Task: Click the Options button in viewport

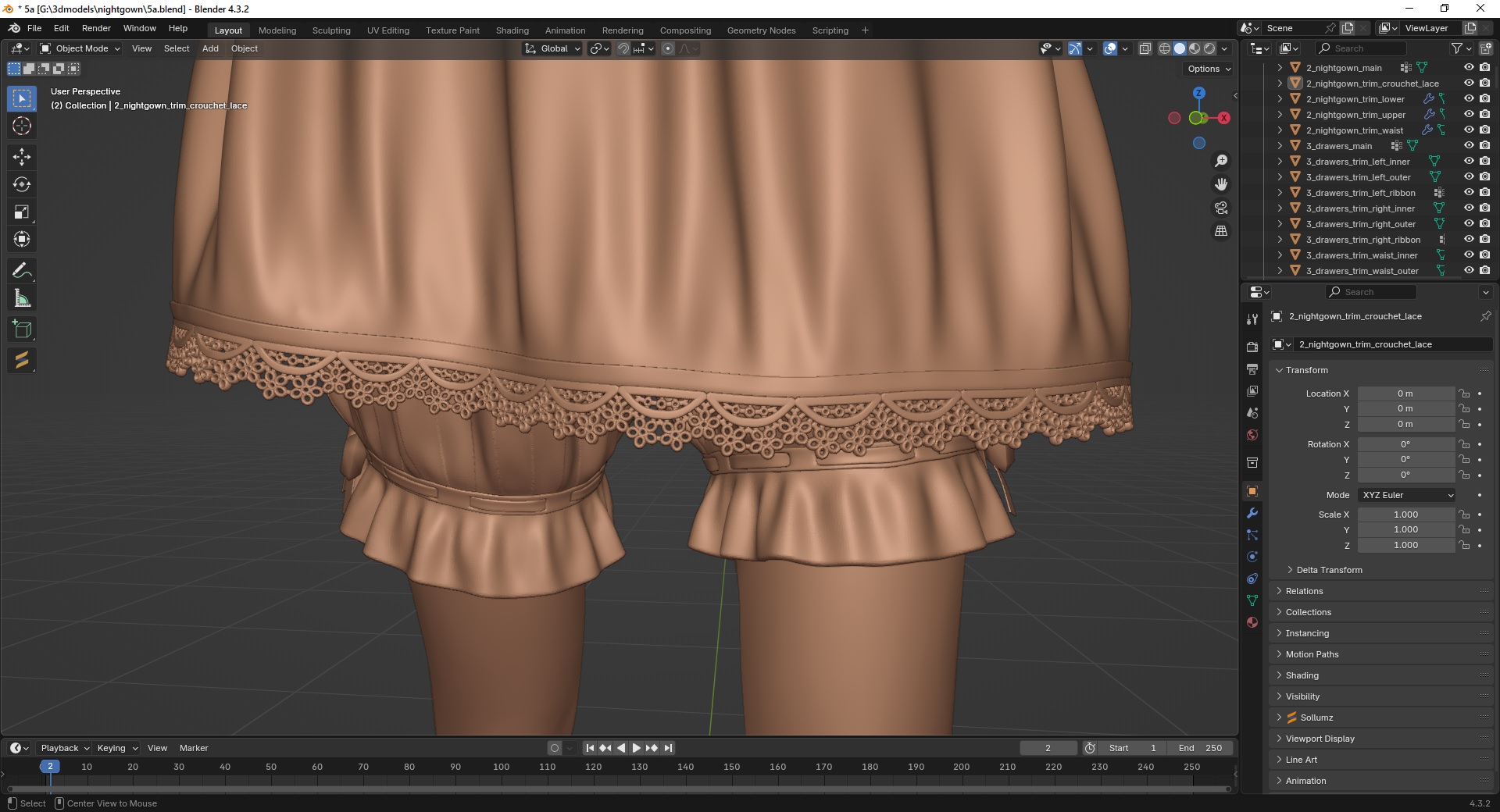Action: tap(1209, 69)
